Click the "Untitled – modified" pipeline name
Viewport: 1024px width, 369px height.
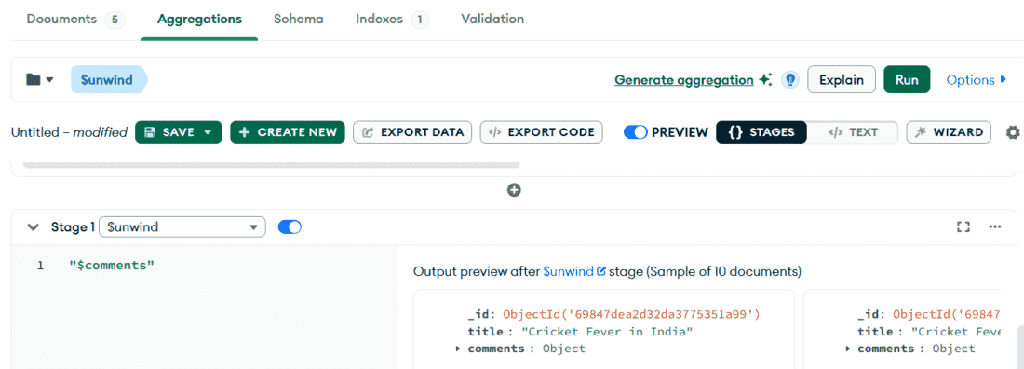[x=69, y=133]
